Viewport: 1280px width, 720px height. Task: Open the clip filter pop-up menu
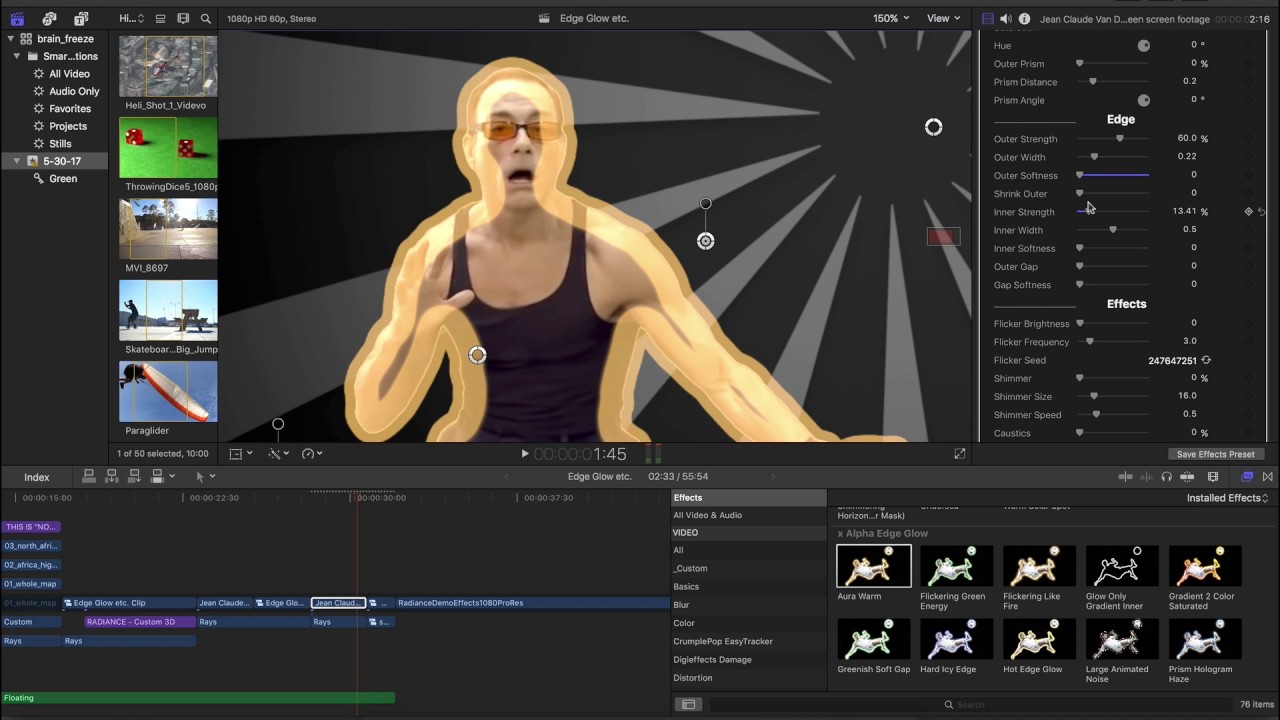[132, 18]
